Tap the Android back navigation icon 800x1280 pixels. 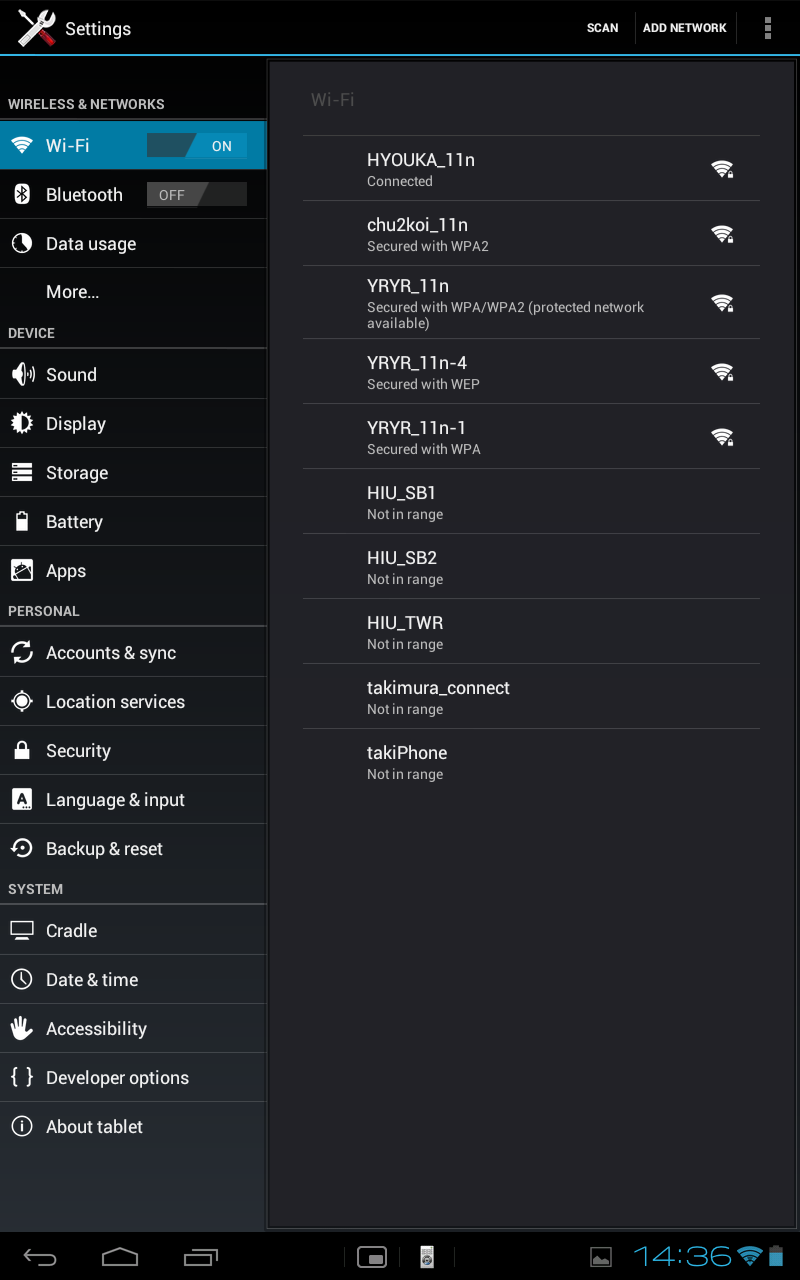pos(40,1257)
